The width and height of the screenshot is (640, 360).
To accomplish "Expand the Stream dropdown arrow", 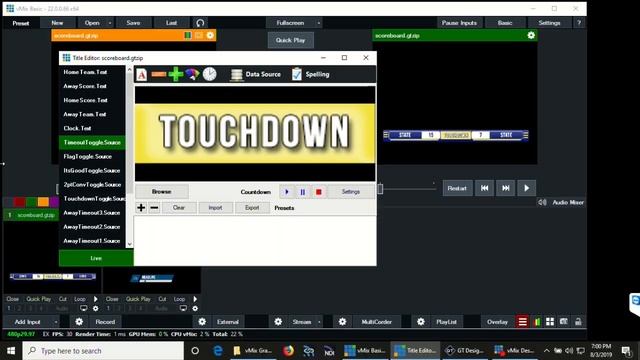I will pos(319,322).
